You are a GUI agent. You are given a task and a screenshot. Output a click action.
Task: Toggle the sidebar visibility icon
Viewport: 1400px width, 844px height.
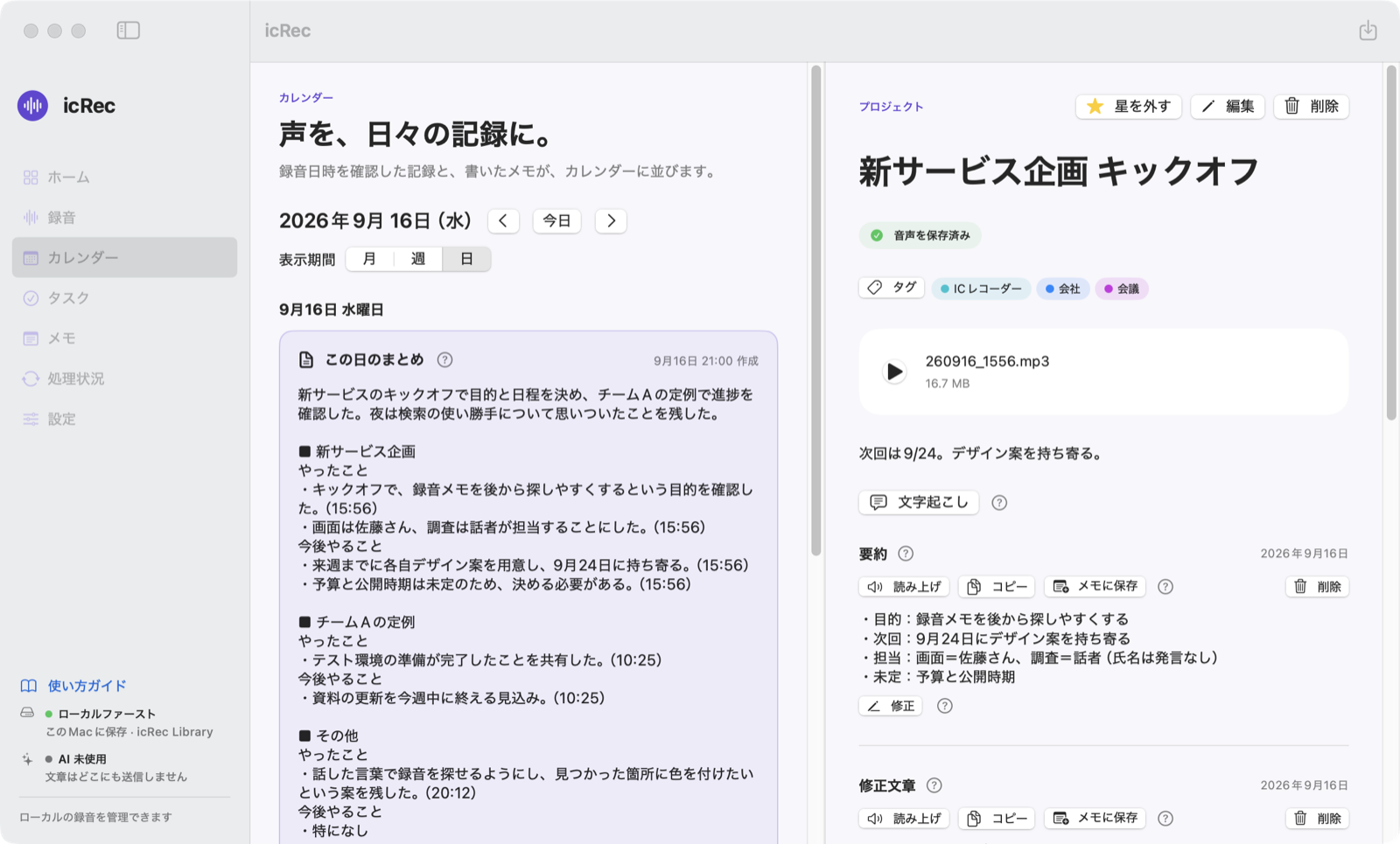coord(128,30)
